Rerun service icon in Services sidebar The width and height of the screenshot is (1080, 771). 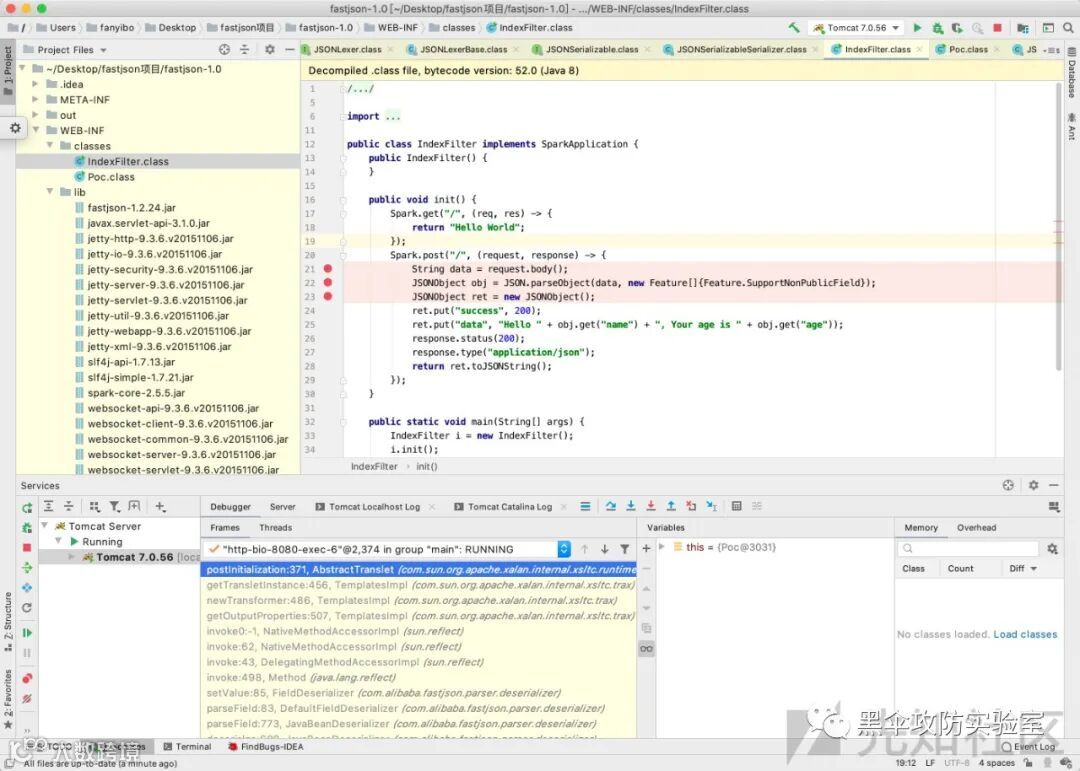27,508
